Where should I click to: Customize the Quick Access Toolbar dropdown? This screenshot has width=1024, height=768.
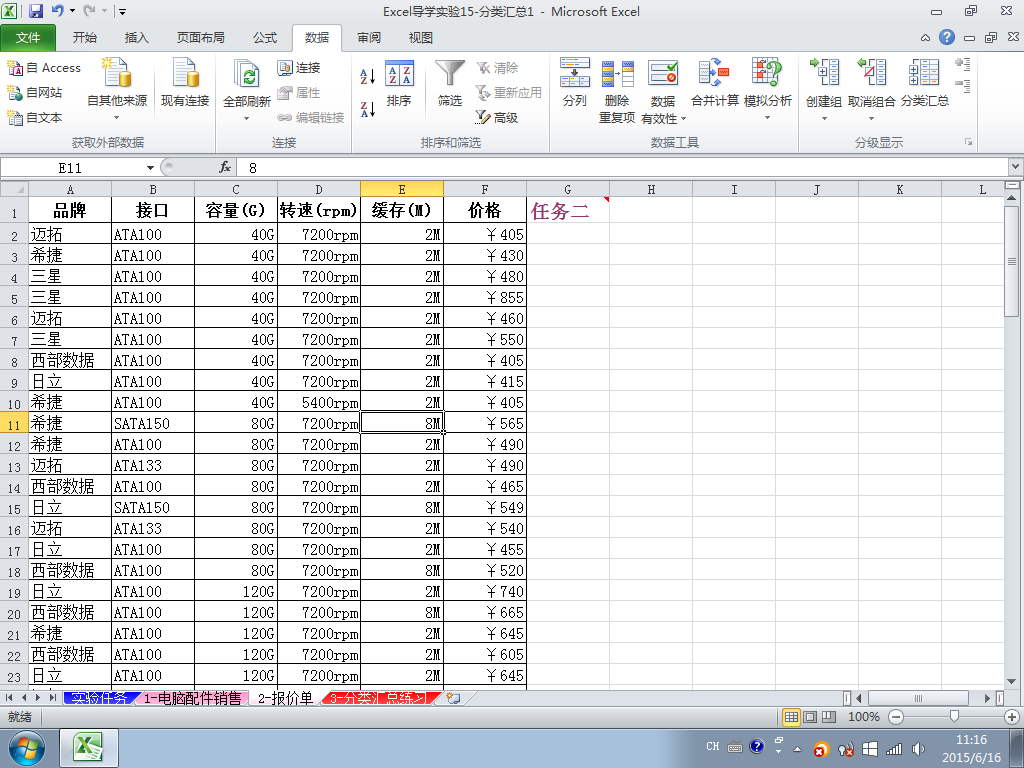[122, 12]
